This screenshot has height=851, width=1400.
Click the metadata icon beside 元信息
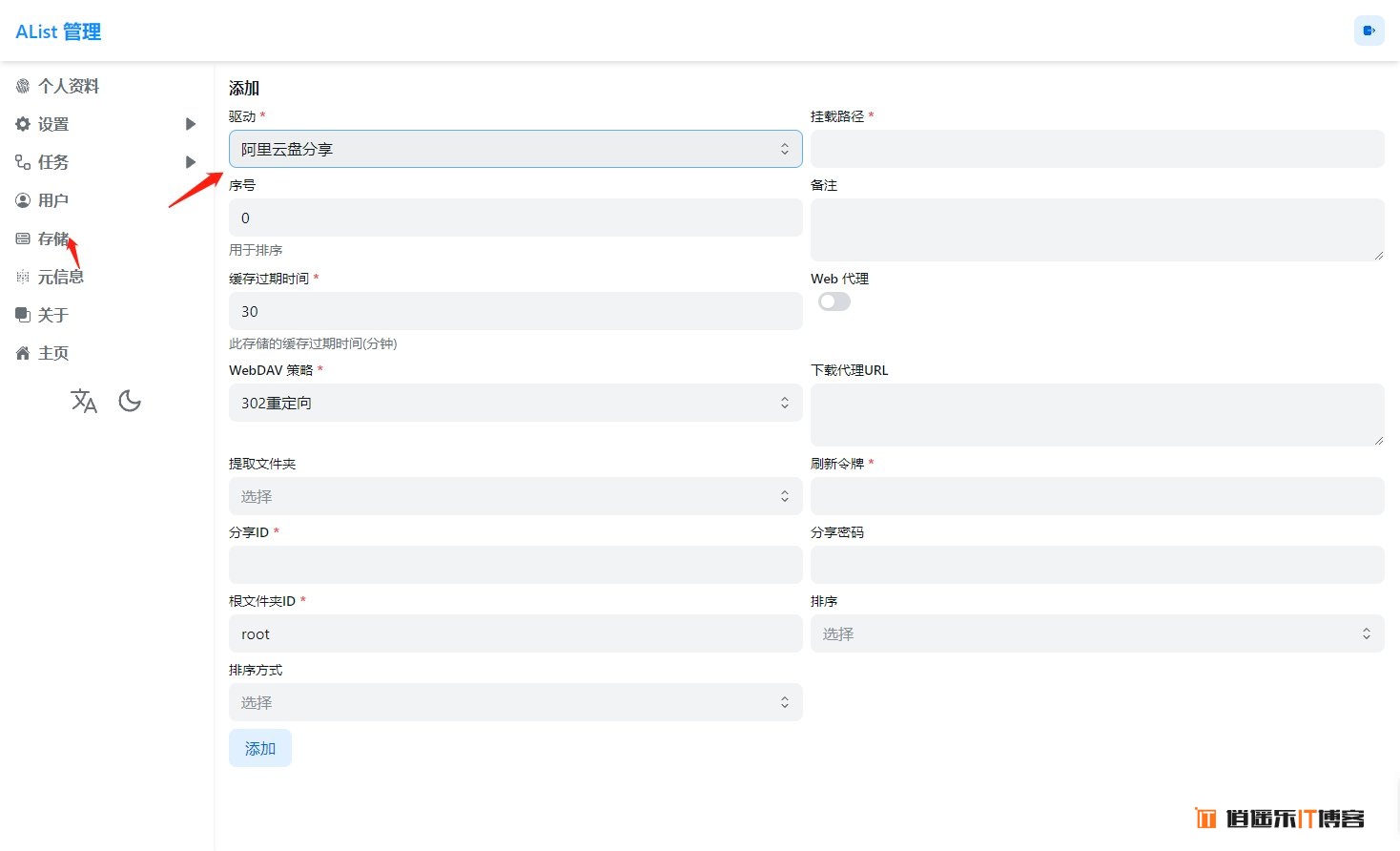click(x=23, y=277)
